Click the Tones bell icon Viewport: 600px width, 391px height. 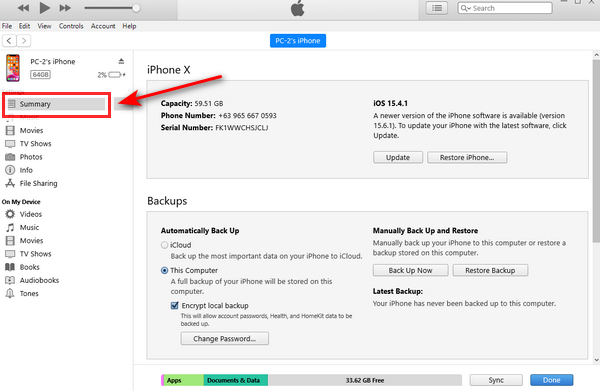point(10,293)
